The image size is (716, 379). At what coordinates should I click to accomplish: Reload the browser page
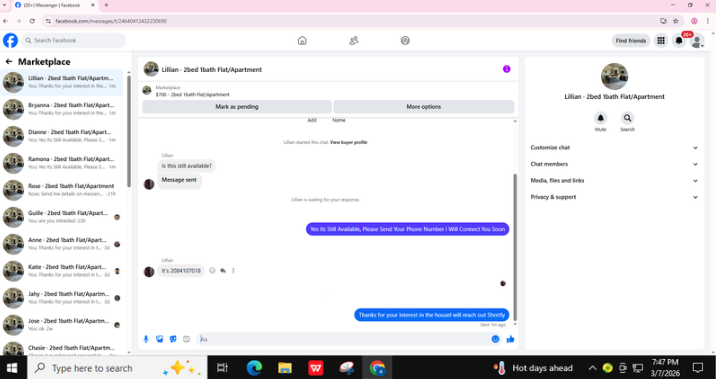32,21
